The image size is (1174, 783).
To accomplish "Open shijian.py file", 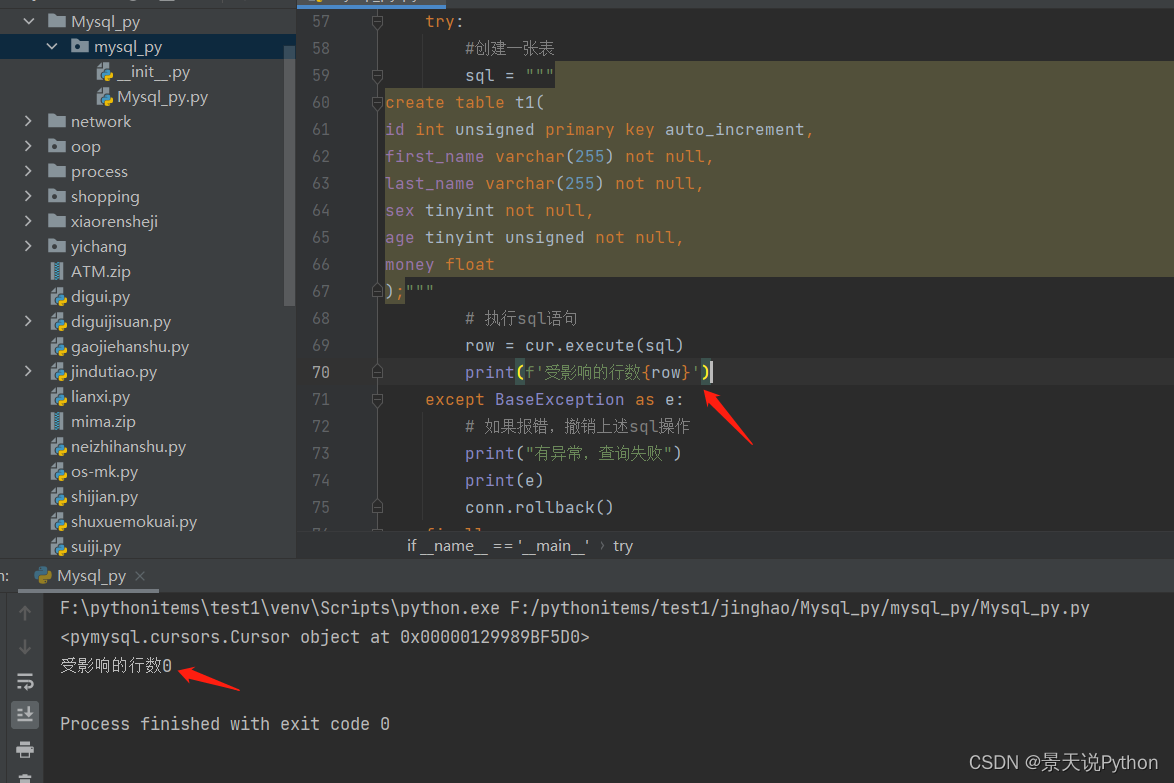I will click(104, 496).
